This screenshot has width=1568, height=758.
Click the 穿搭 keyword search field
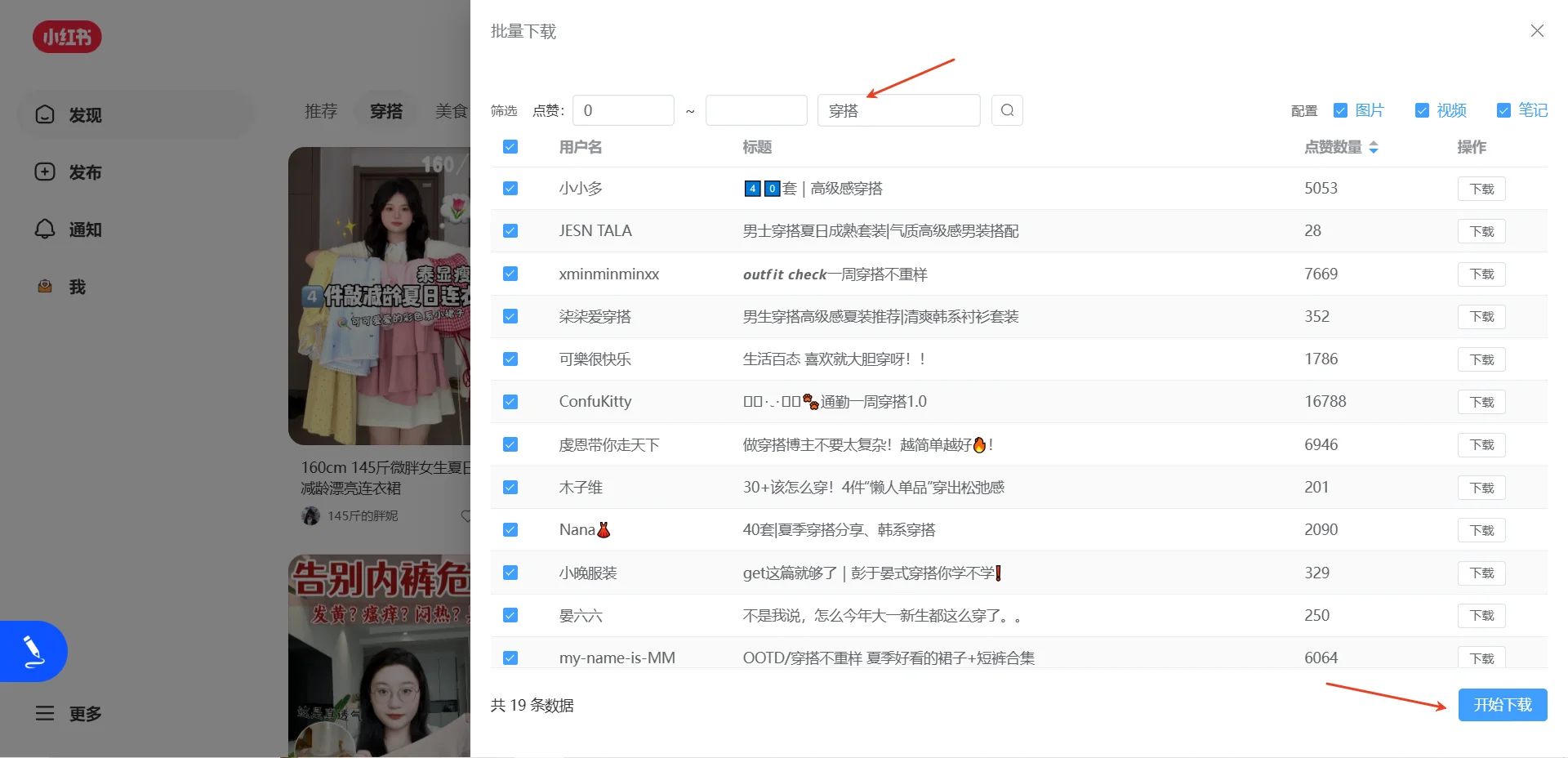click(x=898, y=109)
